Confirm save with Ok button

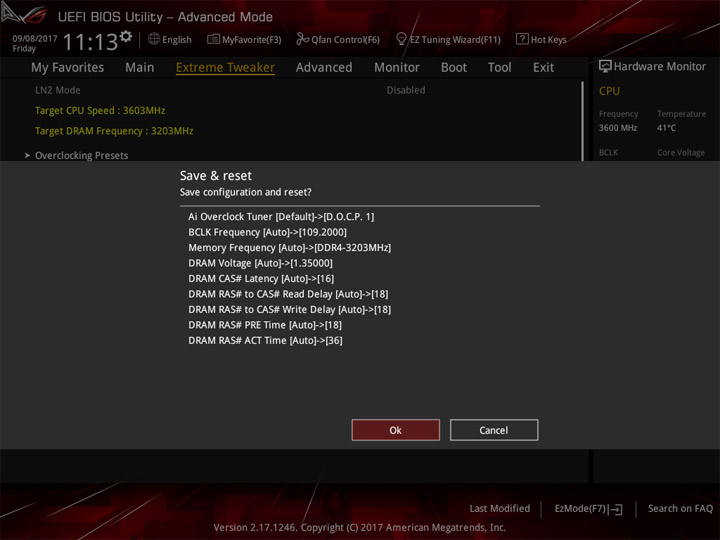(395, 430)
